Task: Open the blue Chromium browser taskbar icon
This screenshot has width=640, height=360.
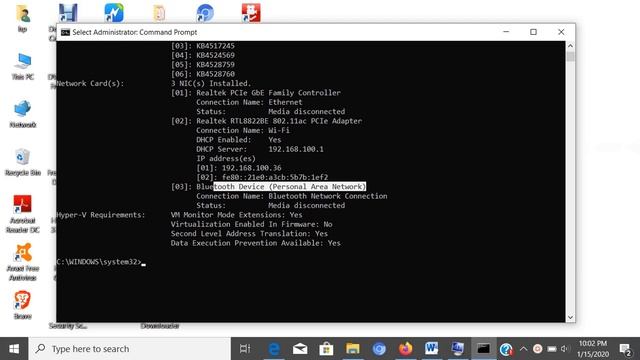Action: [x=379, y=349]
